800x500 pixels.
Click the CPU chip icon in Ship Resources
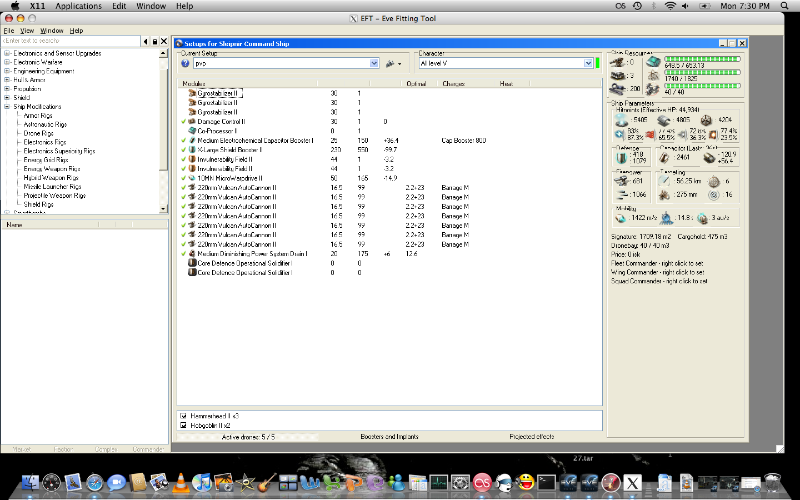click(653, 62)
